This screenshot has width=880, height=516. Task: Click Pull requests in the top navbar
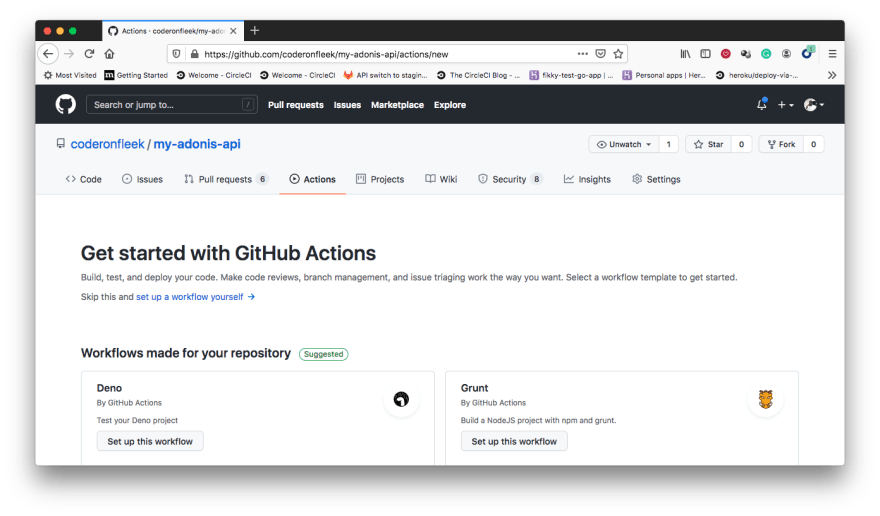point(296,105)
